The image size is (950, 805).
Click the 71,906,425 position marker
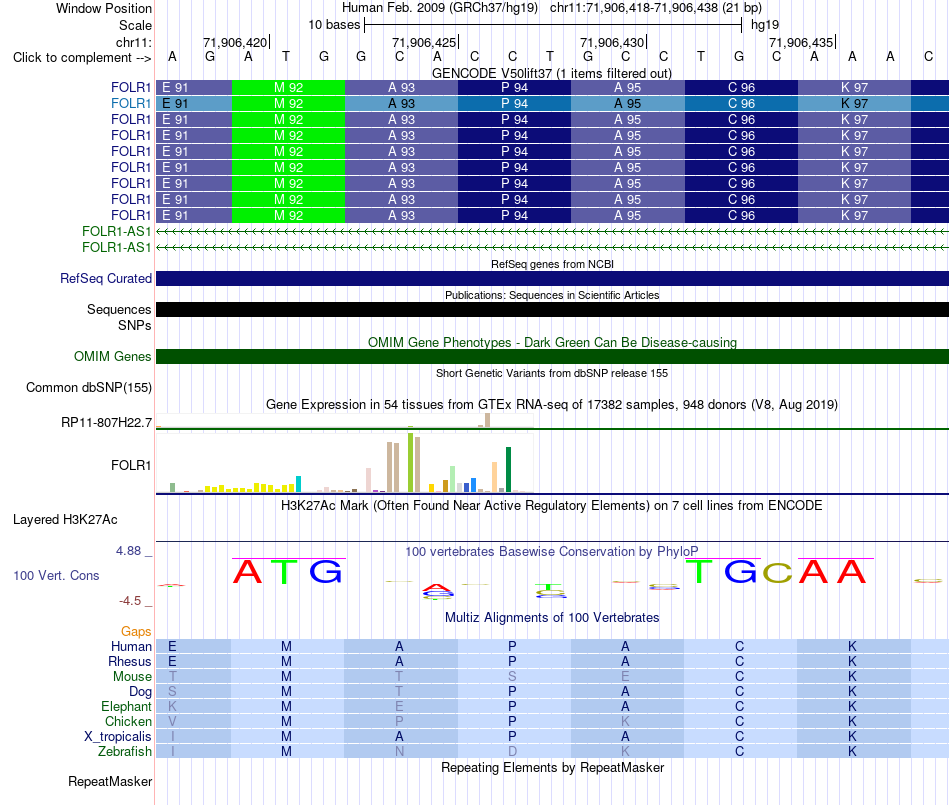425,42
